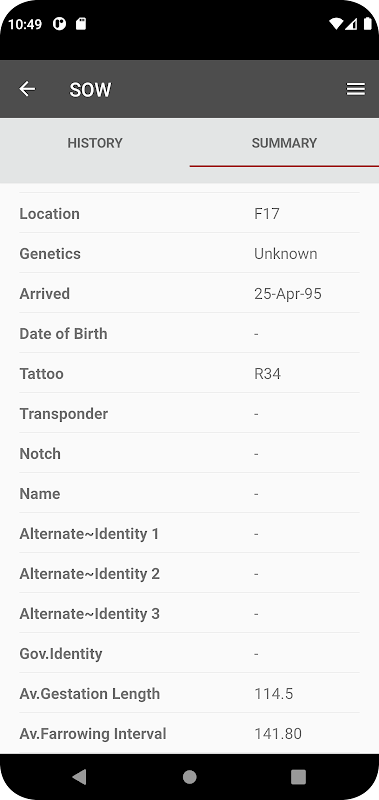
Task: Open recent apps with the square button
Action: coord(298,777)
